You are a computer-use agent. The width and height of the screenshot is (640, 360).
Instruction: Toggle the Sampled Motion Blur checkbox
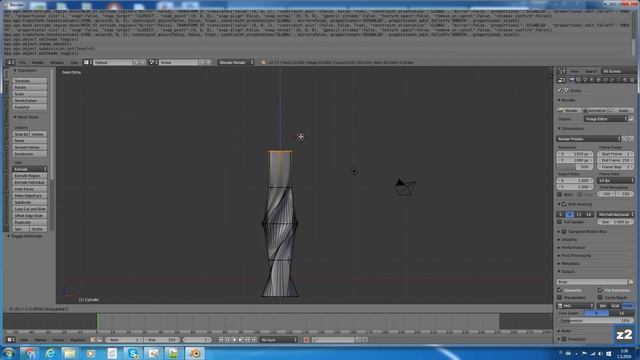coord(564,231)
